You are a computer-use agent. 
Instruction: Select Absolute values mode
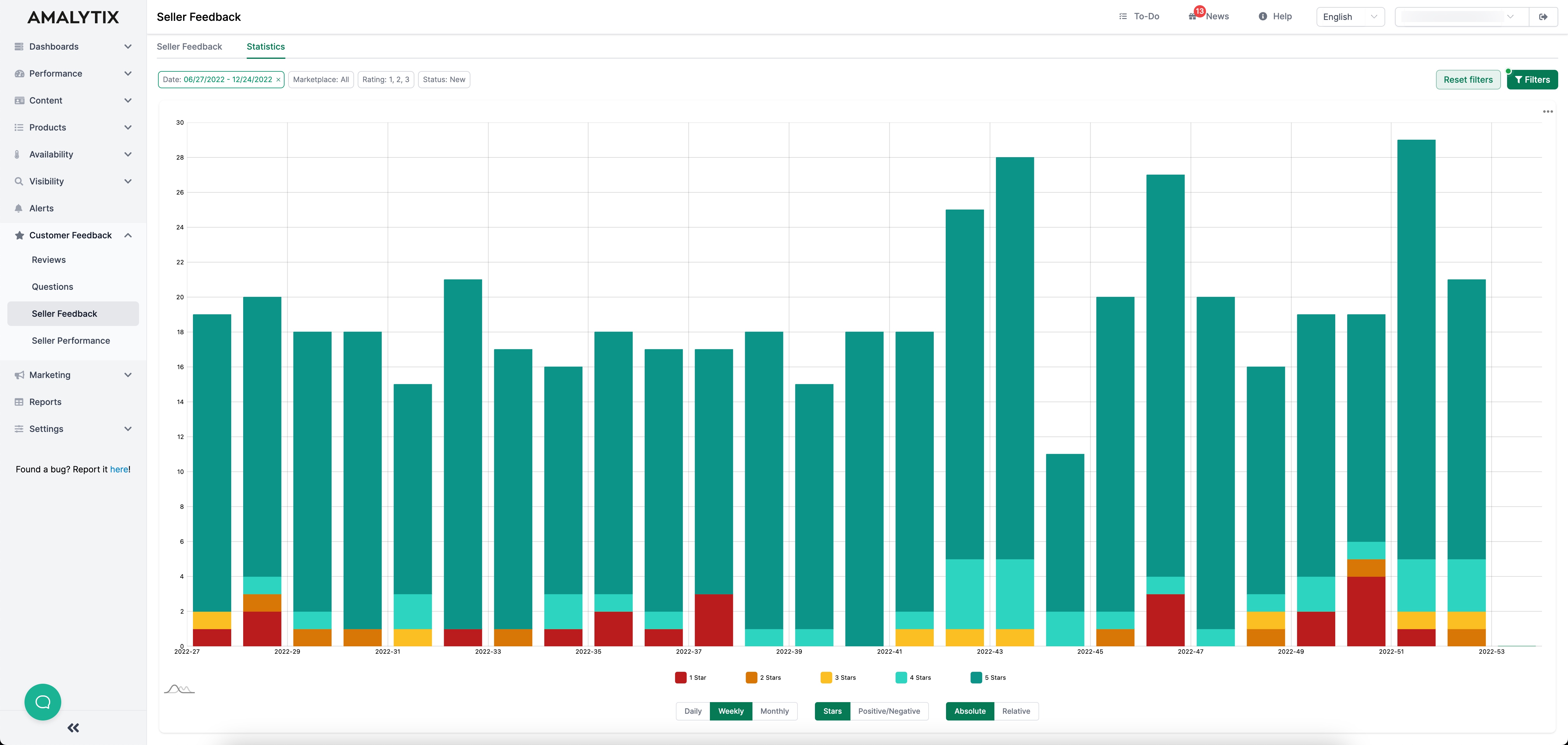970,711
